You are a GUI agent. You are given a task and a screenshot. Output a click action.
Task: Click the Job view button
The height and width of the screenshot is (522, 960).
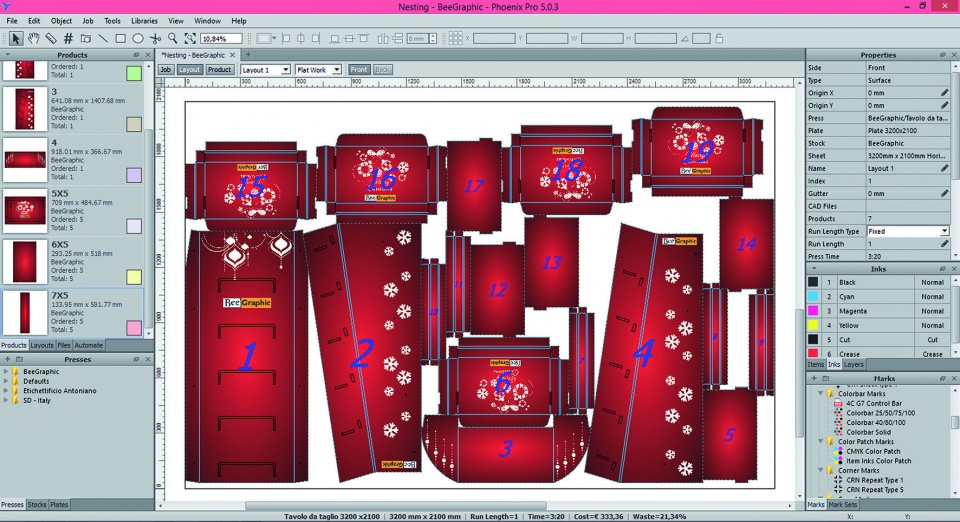165,70
